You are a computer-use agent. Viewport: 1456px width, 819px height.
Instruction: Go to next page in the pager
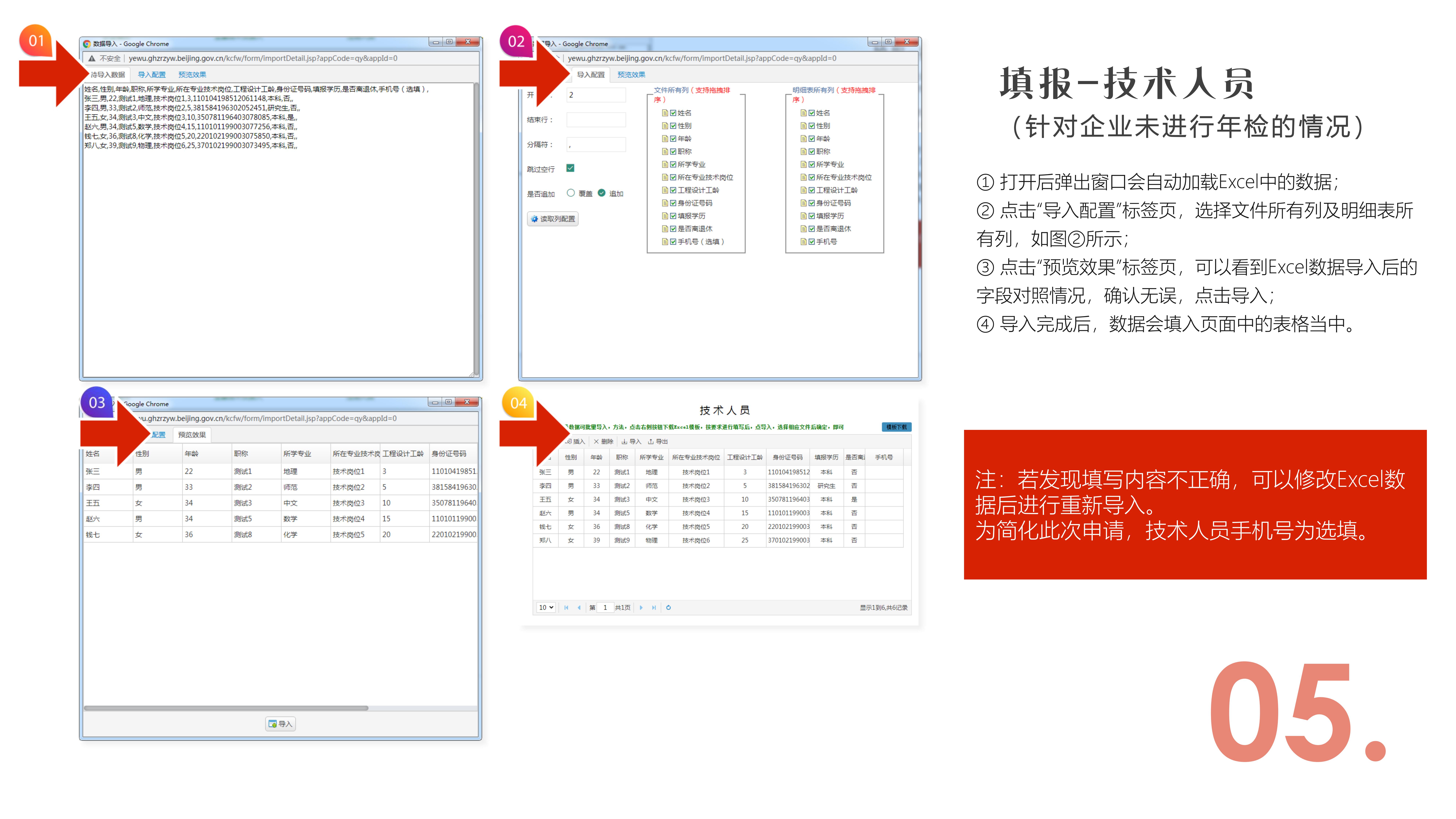coord(641,608)
